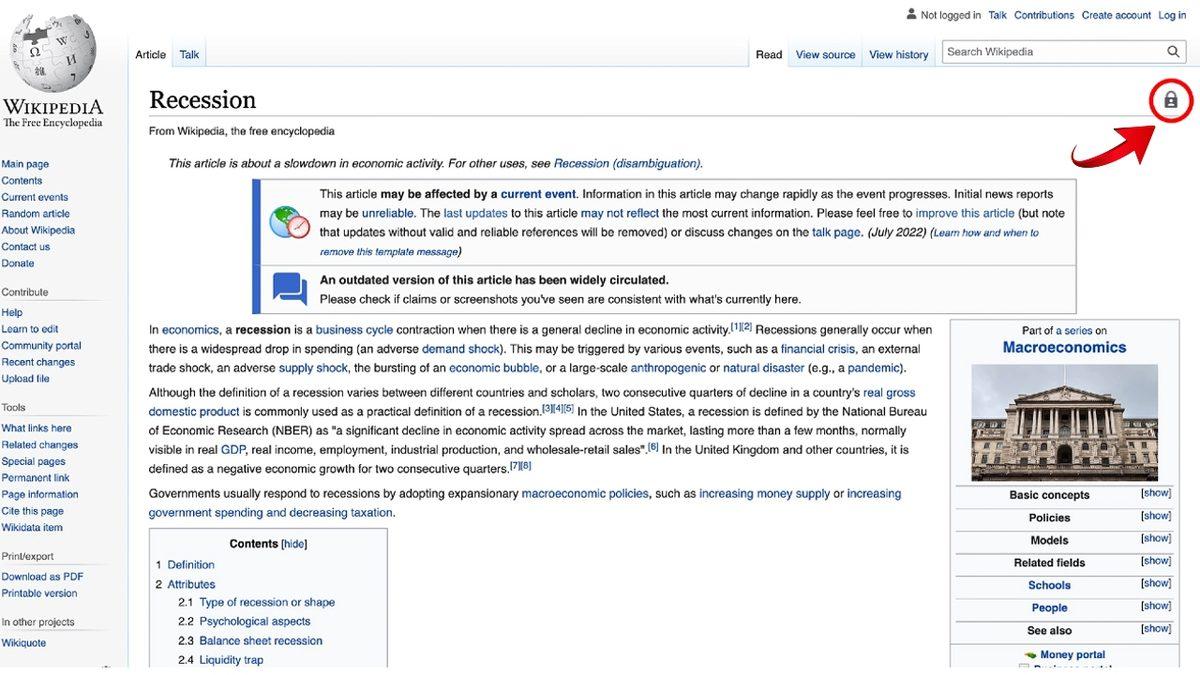The width and height of the screenshot is (1200, 675).
Task: Open the Create account page
Action: click(1116, 14)
